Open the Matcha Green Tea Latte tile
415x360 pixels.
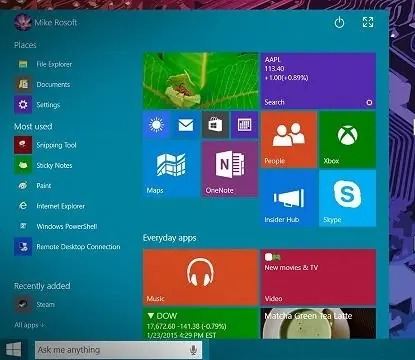click(318, 323)
